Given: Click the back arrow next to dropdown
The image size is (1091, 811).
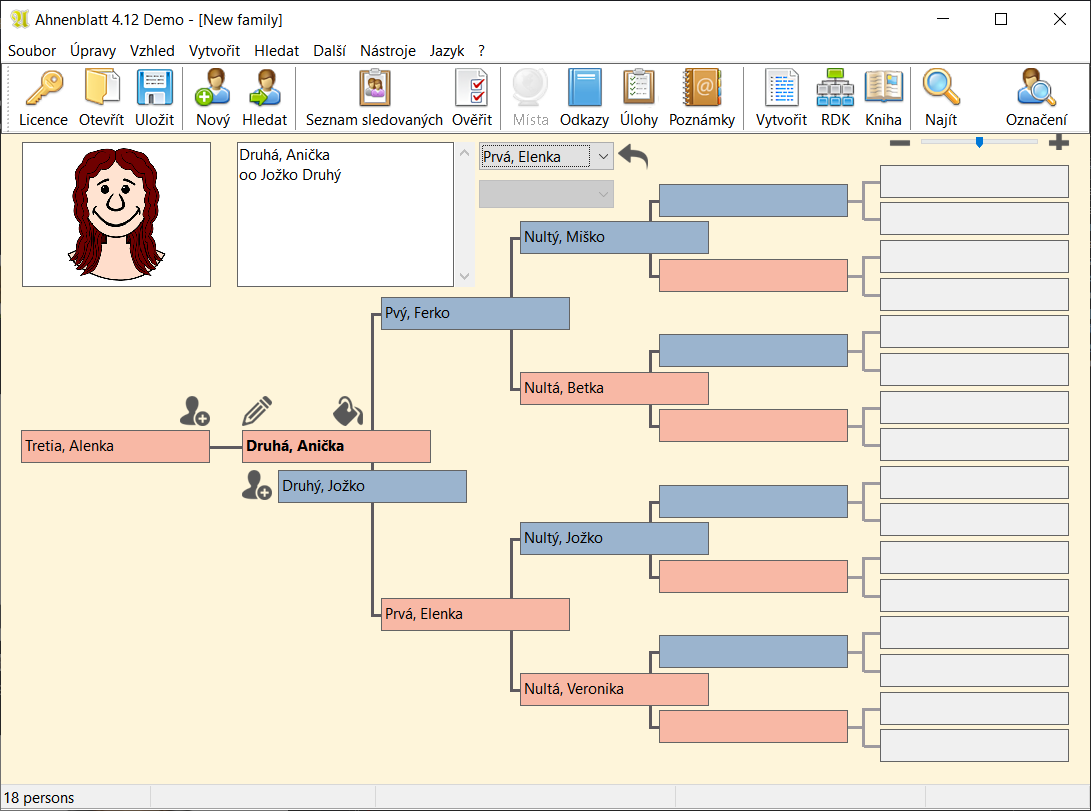Looking at the screenshot, I should pos(633,157).
